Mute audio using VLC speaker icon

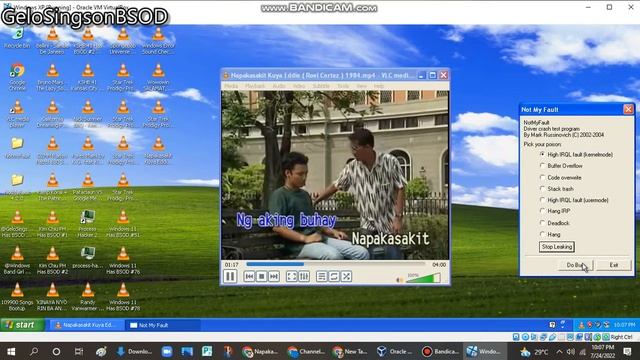(400, 280)
